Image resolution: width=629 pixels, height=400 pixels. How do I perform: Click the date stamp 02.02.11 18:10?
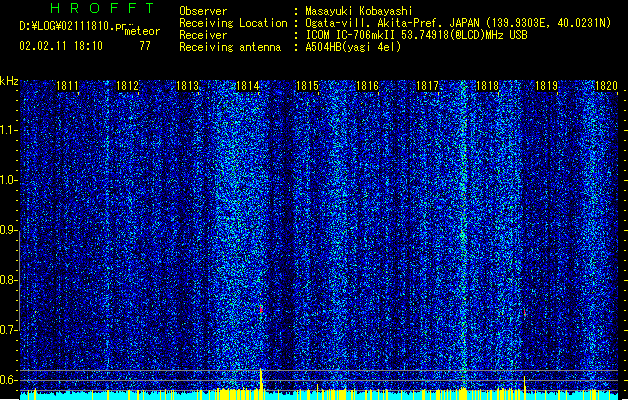pyautogui.click(x=61, y=46)
